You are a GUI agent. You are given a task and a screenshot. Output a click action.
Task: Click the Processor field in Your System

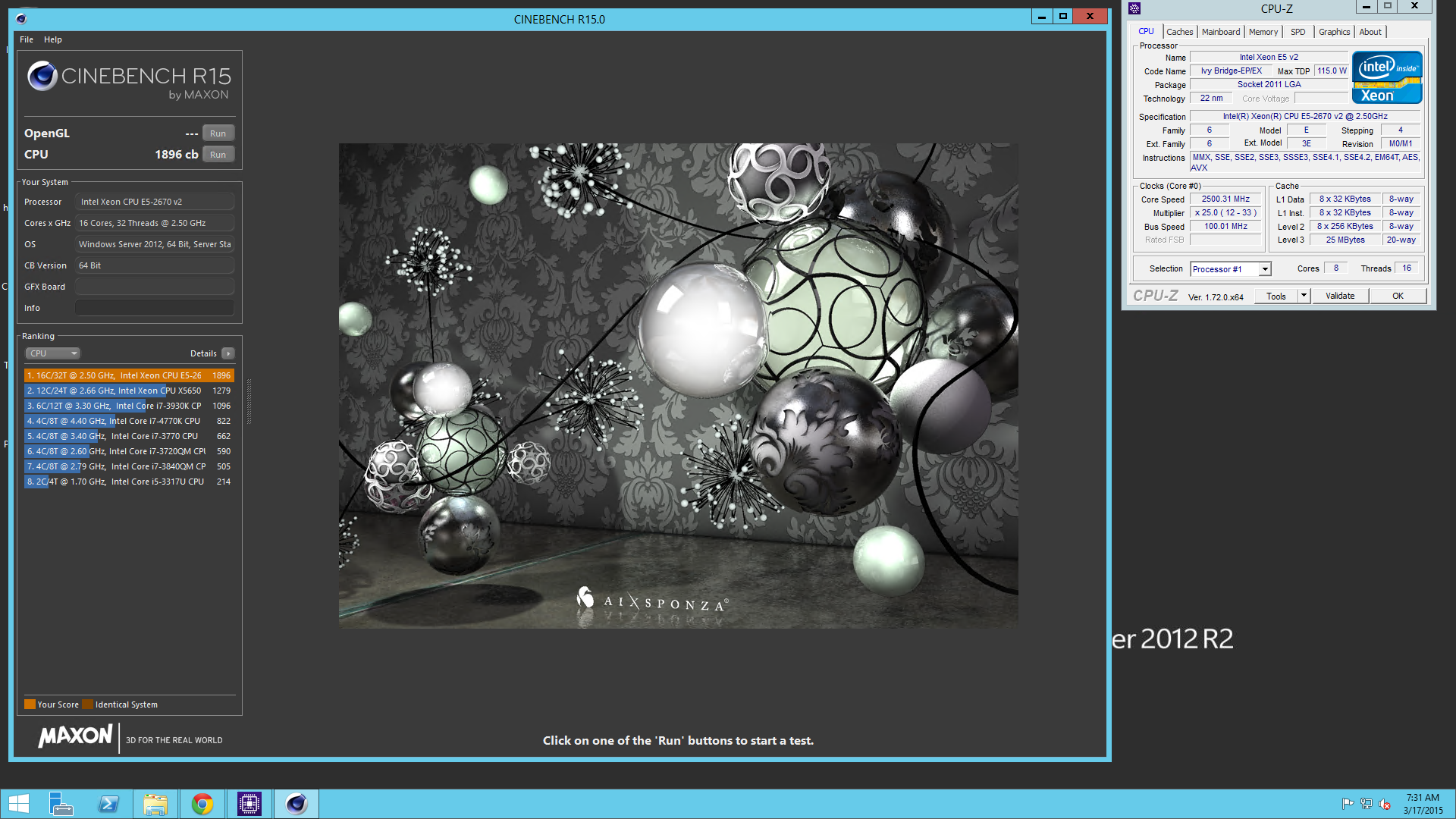click(x=155, y=202)
